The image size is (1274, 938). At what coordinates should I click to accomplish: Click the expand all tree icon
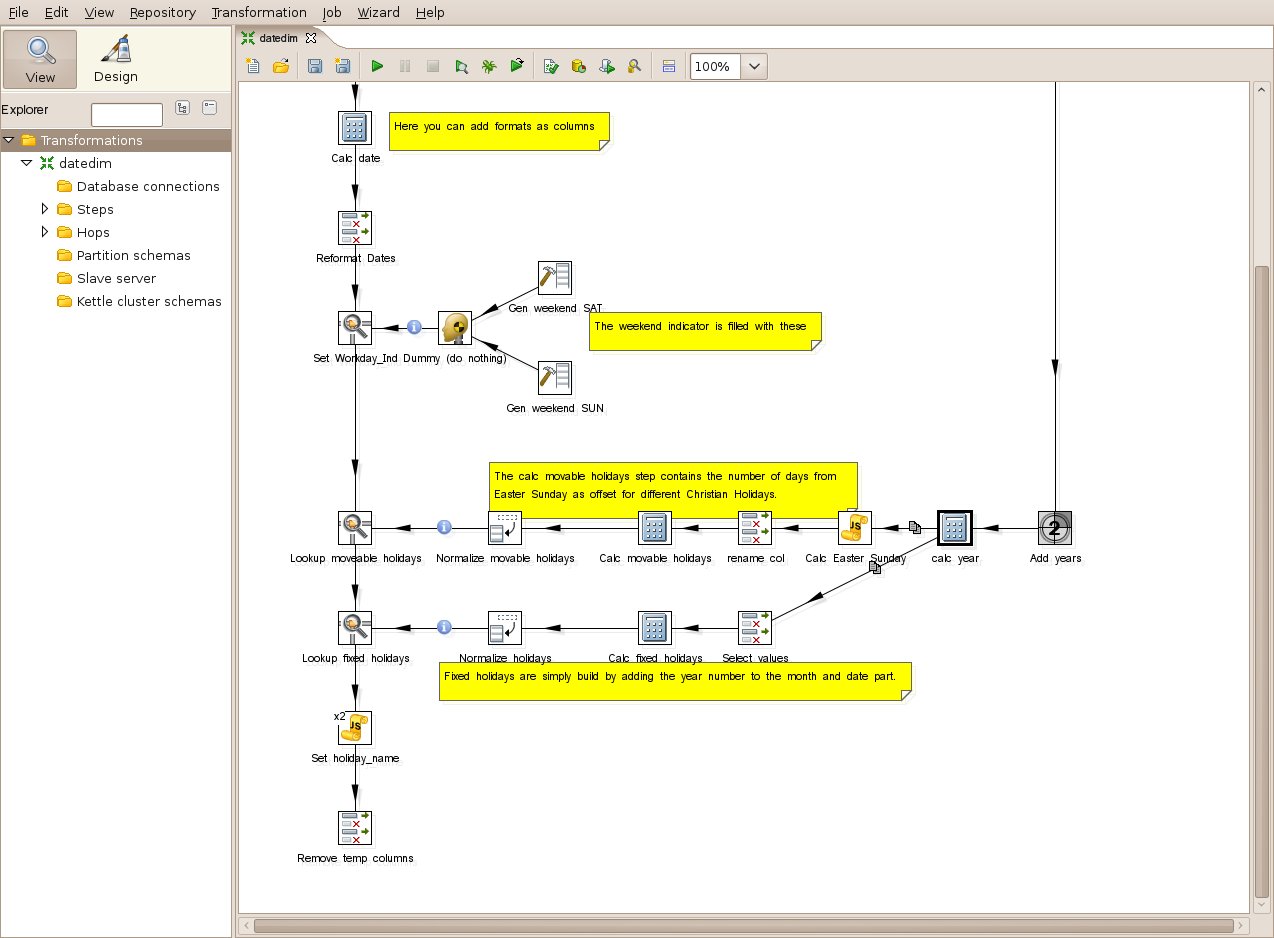click(x=182, y=108)
